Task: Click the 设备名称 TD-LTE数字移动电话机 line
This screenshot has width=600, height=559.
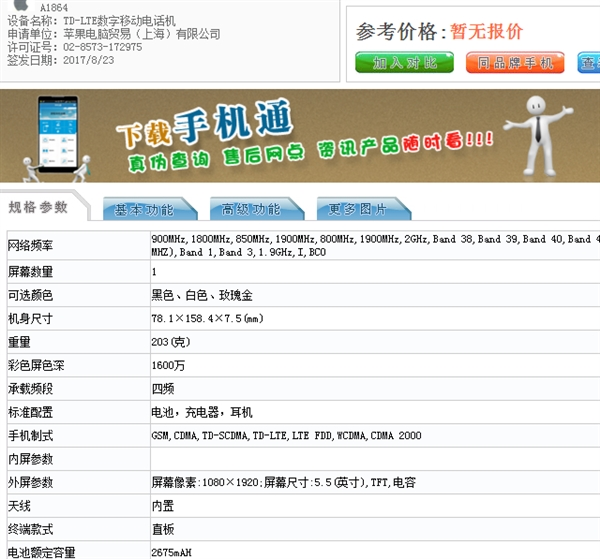Action: click(x=91, y=21)
